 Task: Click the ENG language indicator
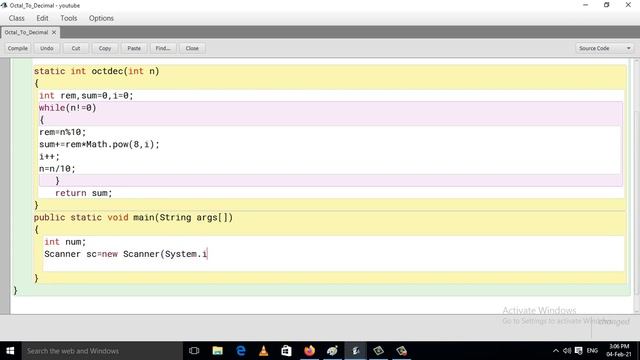592,351
